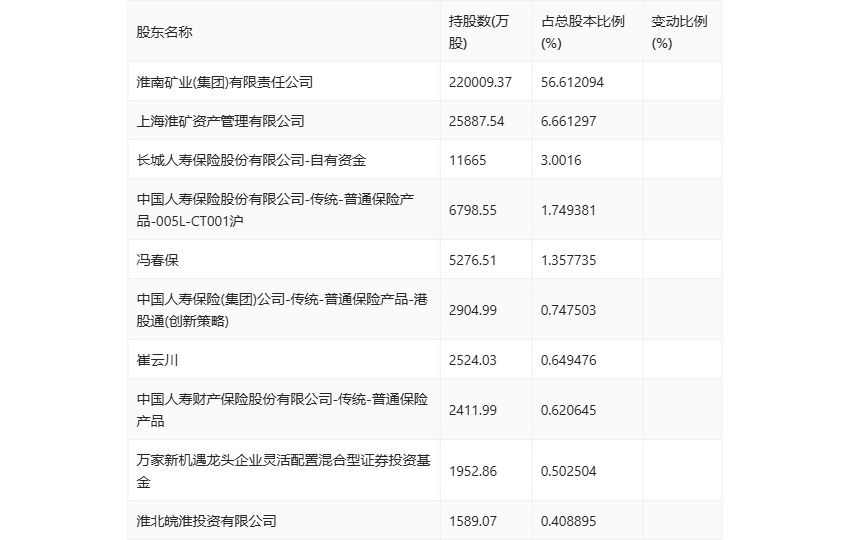Click the 持股数(万股) column header

pos(479,32)
